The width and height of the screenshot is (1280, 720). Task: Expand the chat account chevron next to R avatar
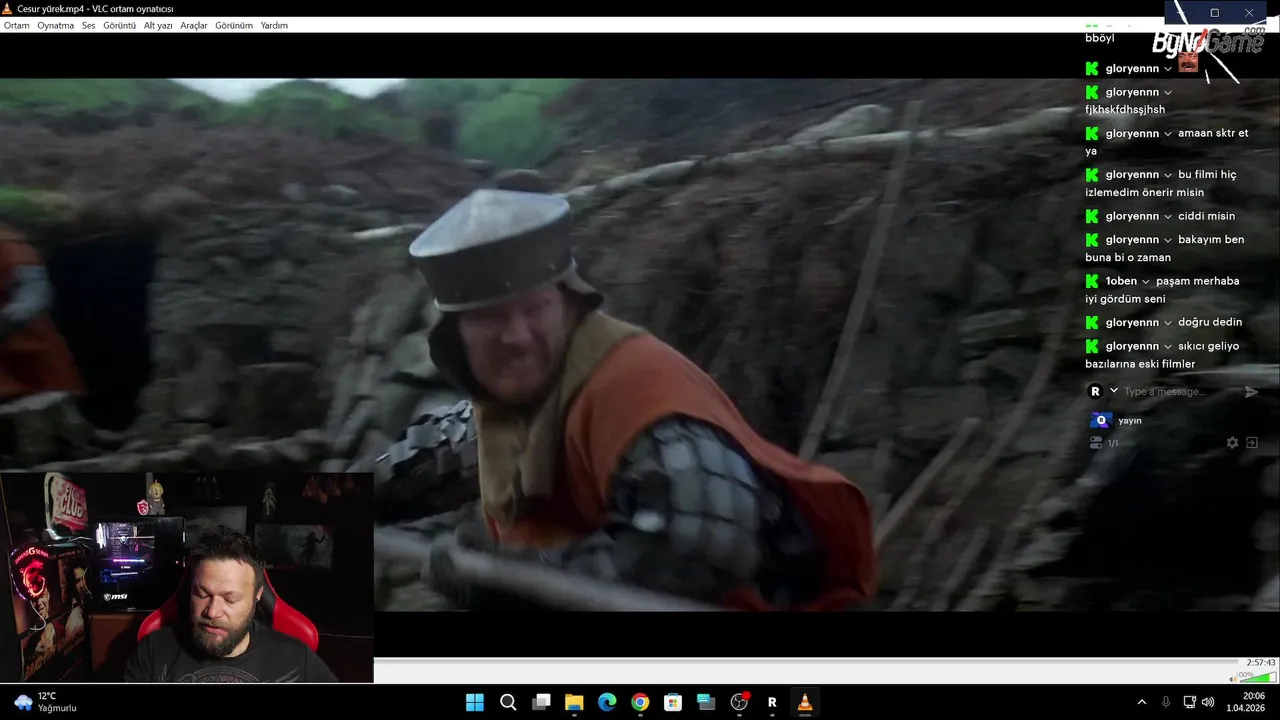click(1114, 391)
